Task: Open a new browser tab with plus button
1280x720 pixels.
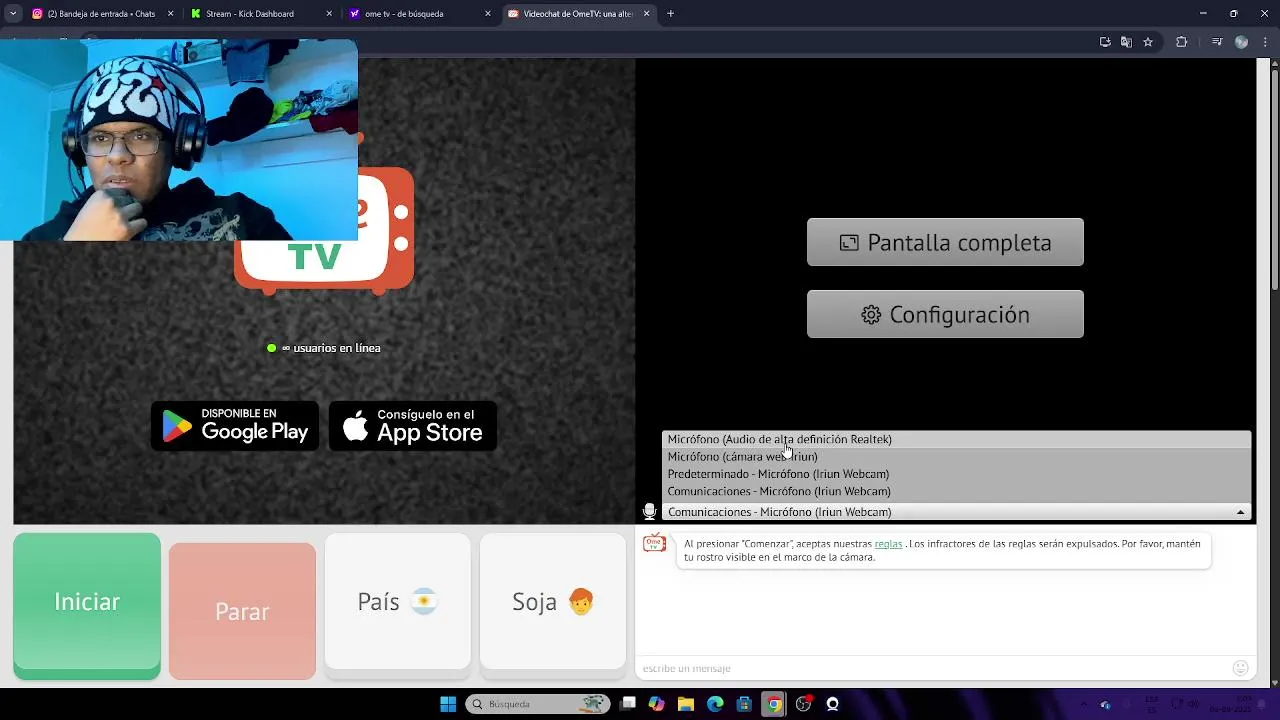Action: tap(670, 14)
